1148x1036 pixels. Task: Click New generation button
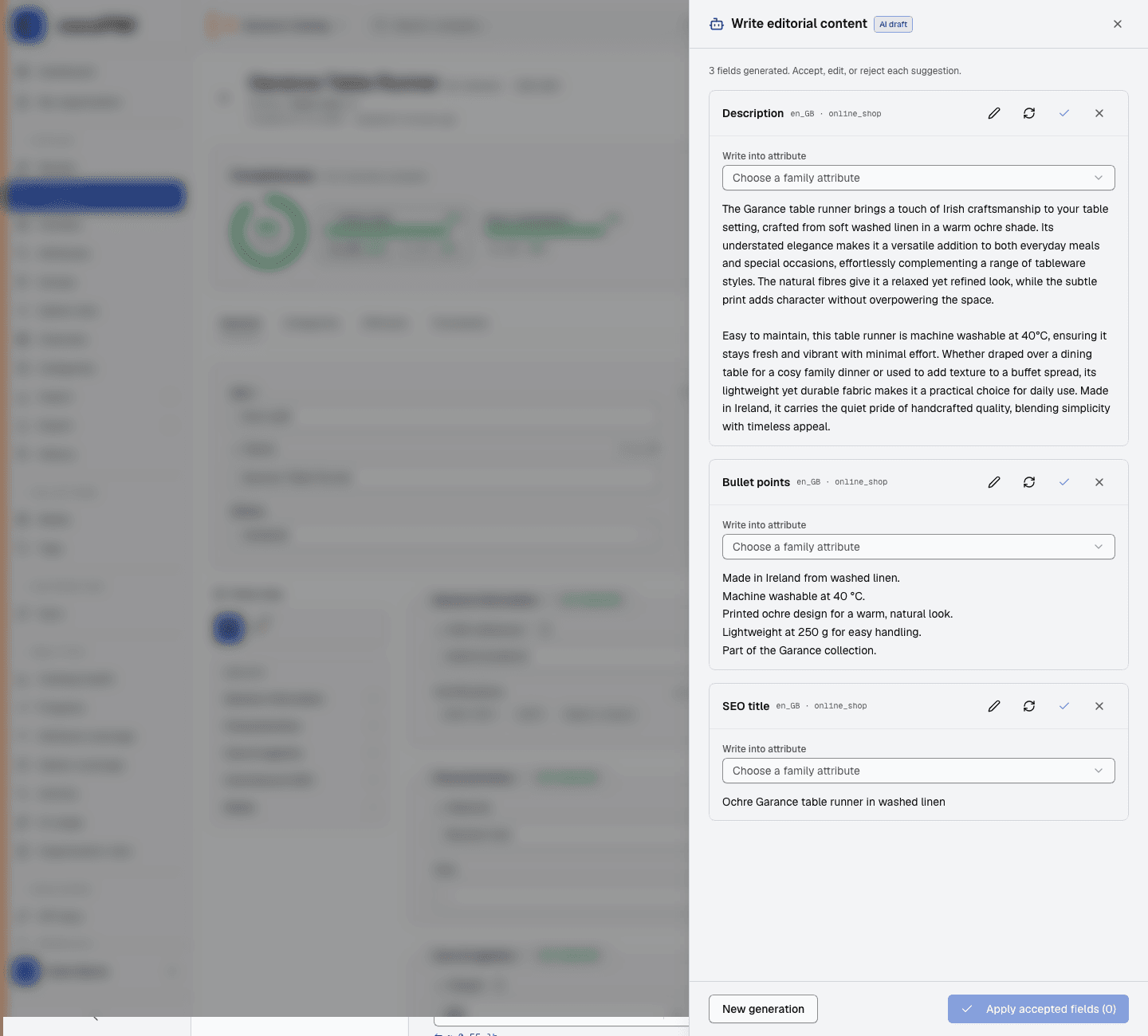(x=763, y=1009)
